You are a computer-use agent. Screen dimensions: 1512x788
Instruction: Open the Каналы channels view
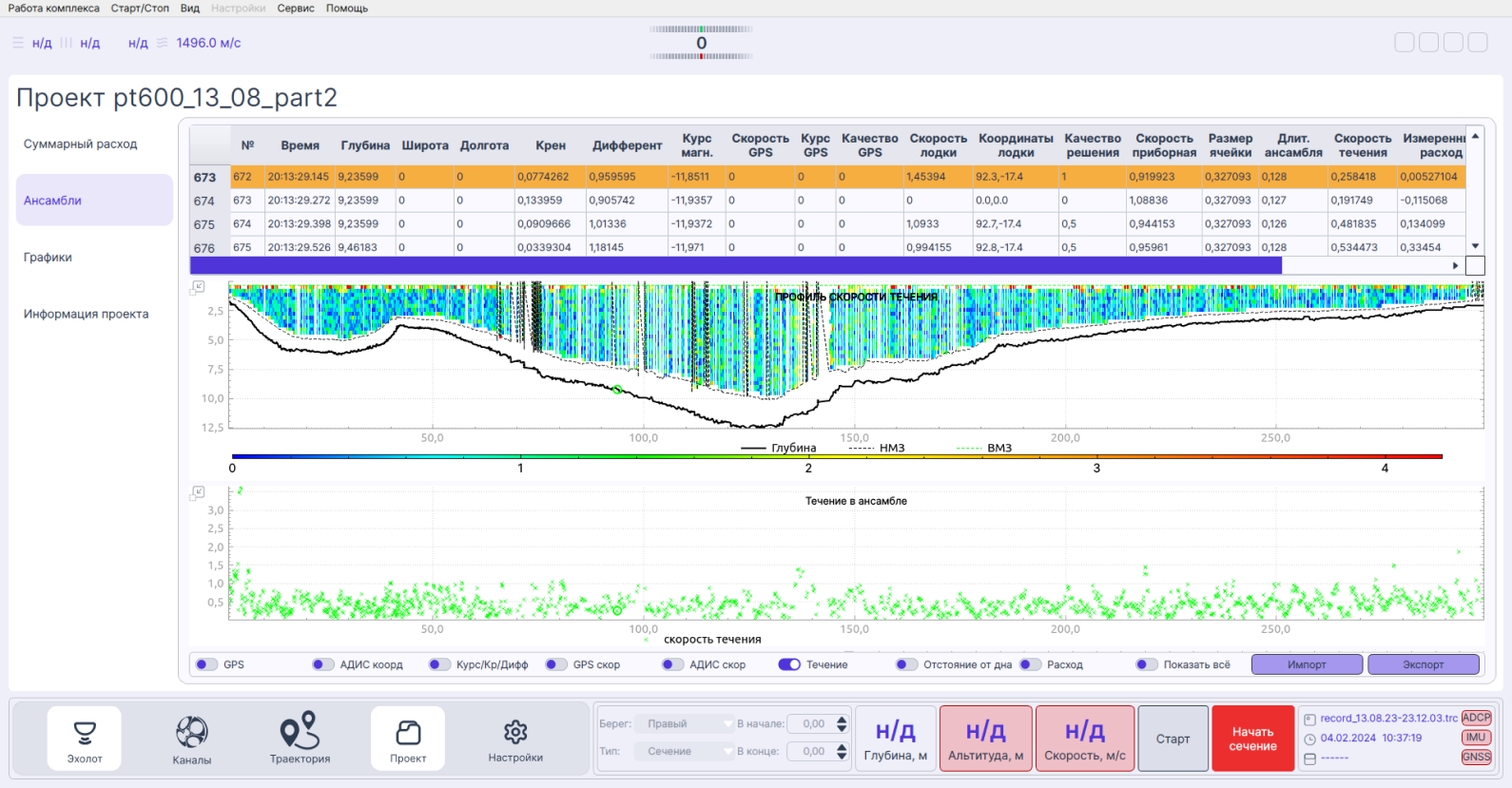click(192, 739)
